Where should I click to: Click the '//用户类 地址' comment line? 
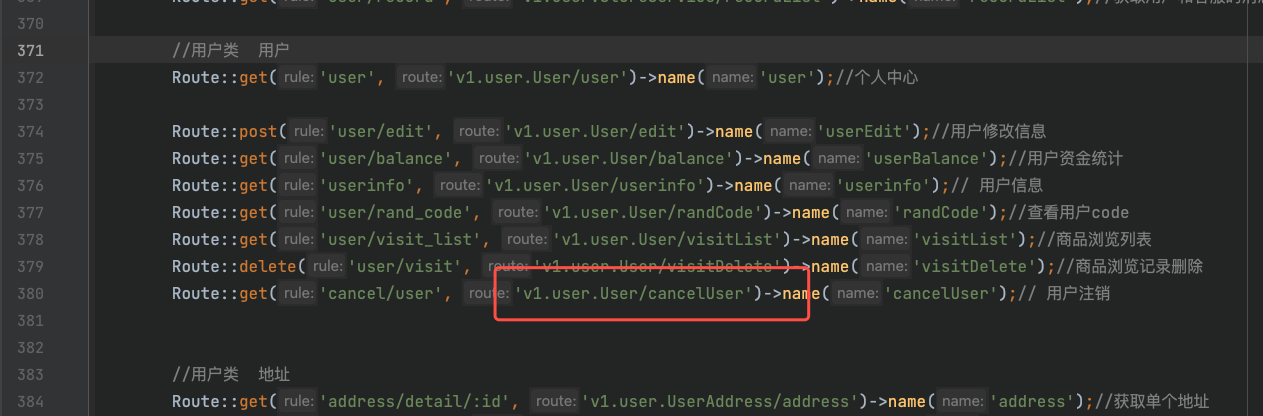[231, 374]
